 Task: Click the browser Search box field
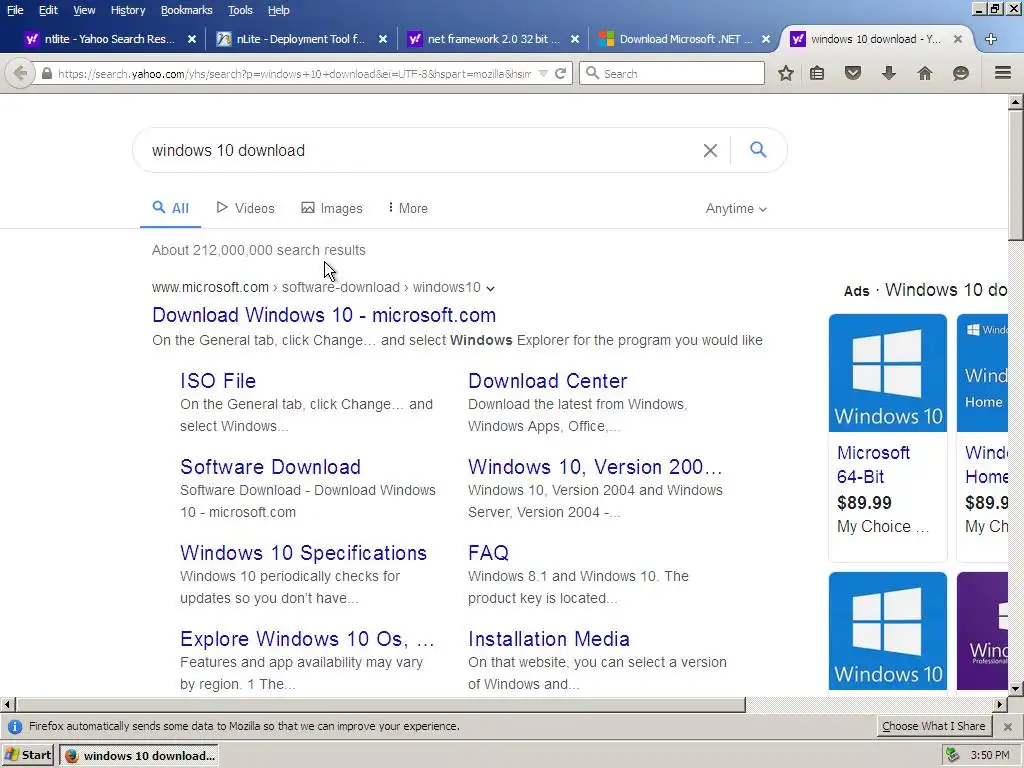tap(671, 73)
